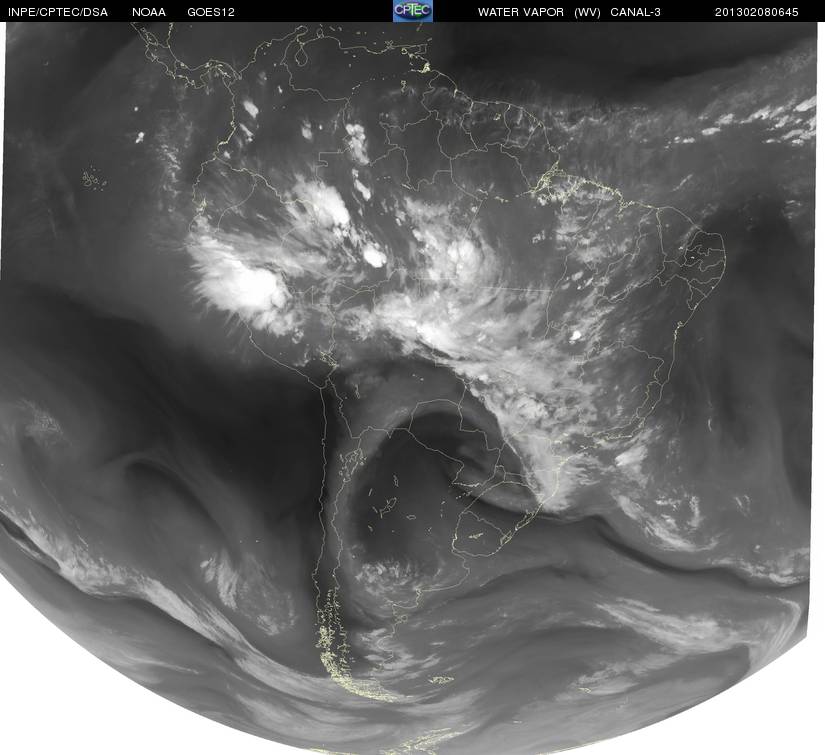Screen dimensions: 825x755
Task: Click the WATER VAPOR text
Action: click(520, 12)
